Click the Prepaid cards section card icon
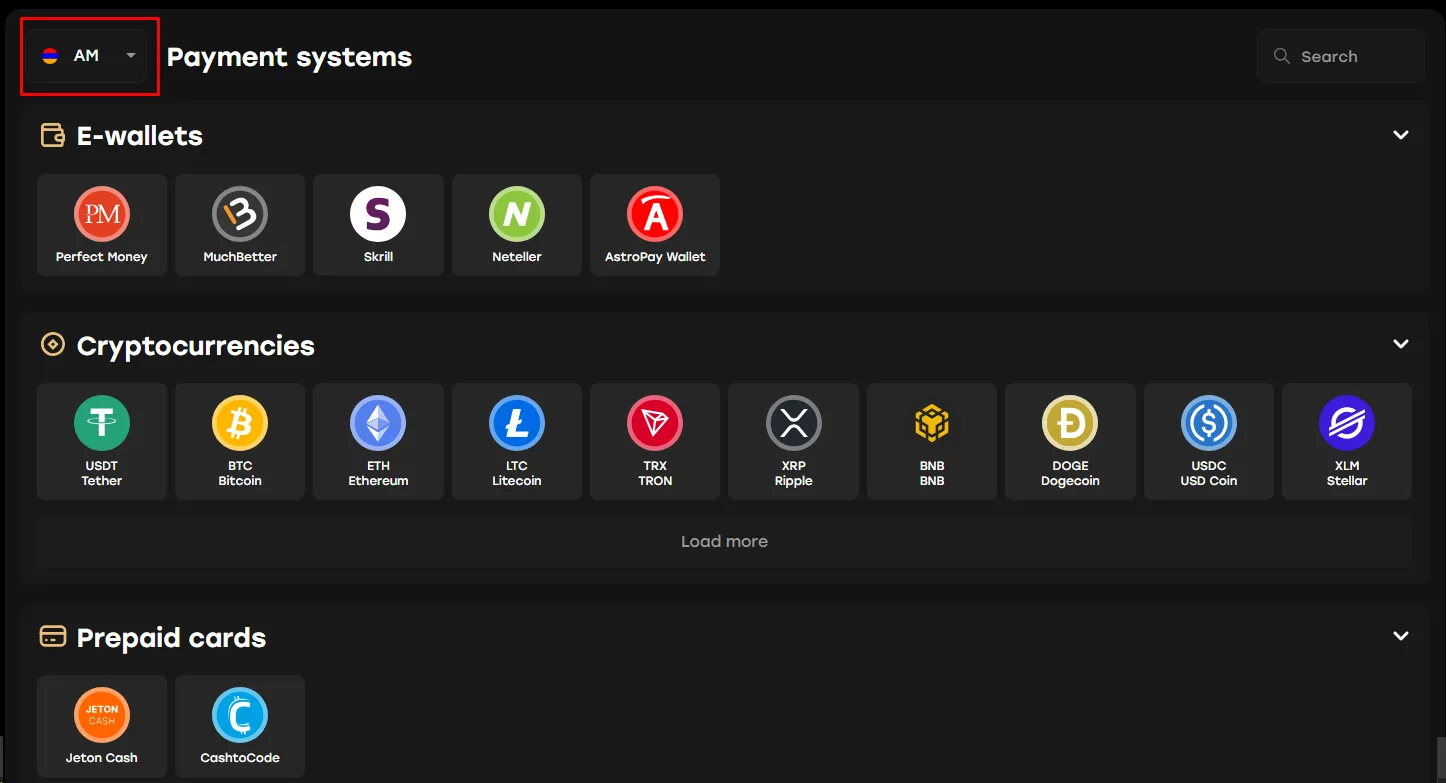 tap(52, 636)
